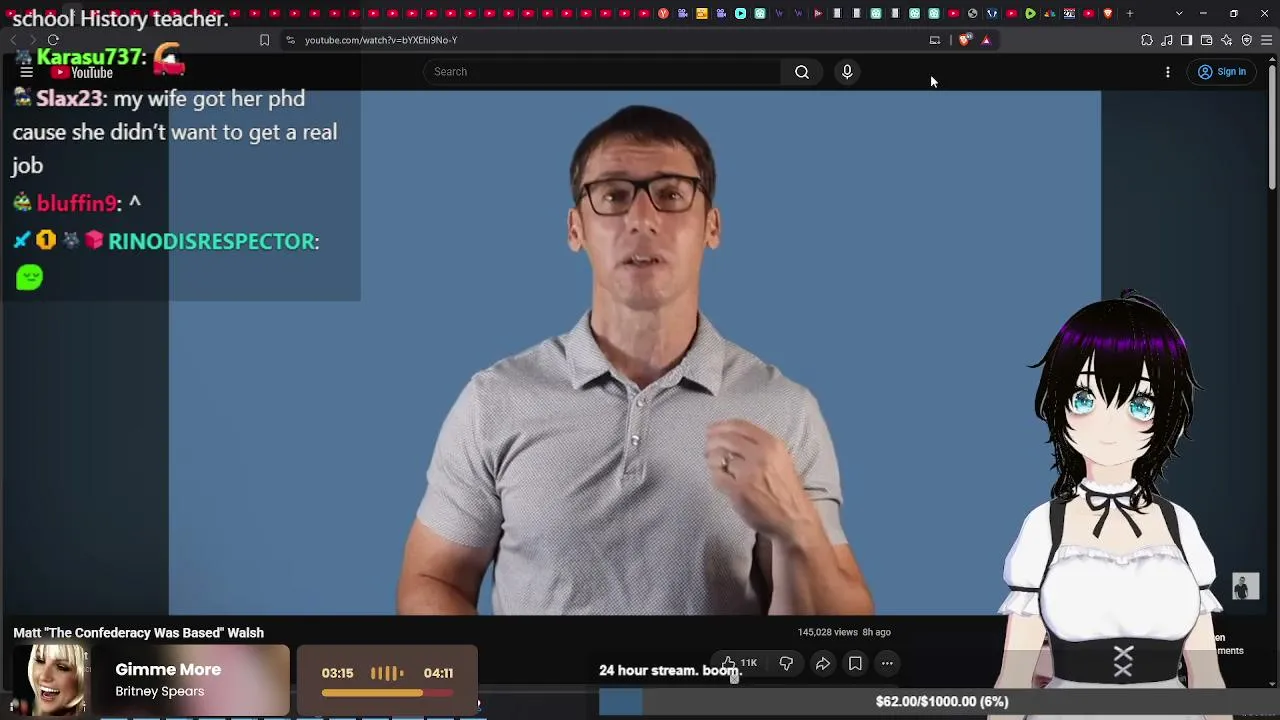The height and width of the screenshot is (720, 1280).
Task: Click the $62.00/$1000.00 donation goal bar
Action: click(x=942, y=702)
